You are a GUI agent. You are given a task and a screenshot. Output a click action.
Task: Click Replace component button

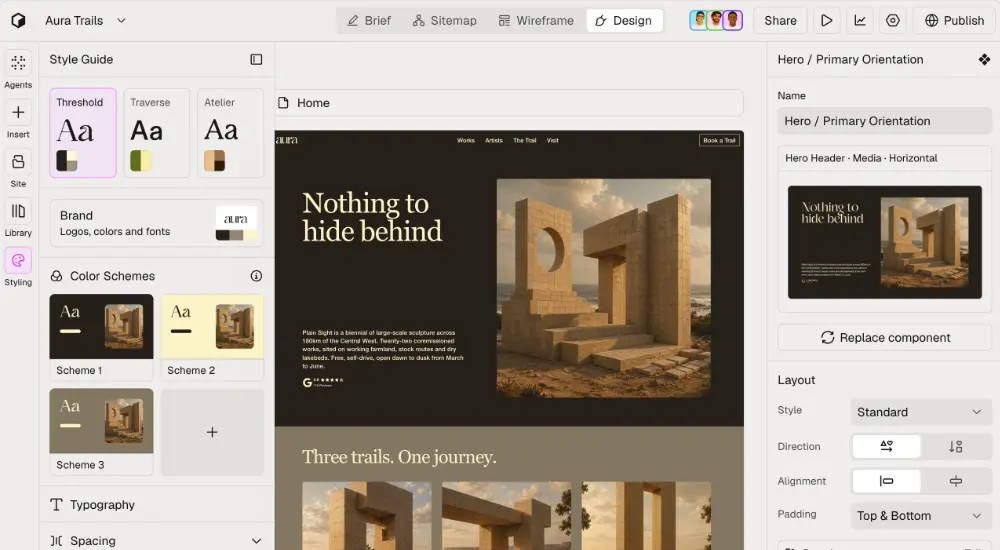click(x=885, y=338)
